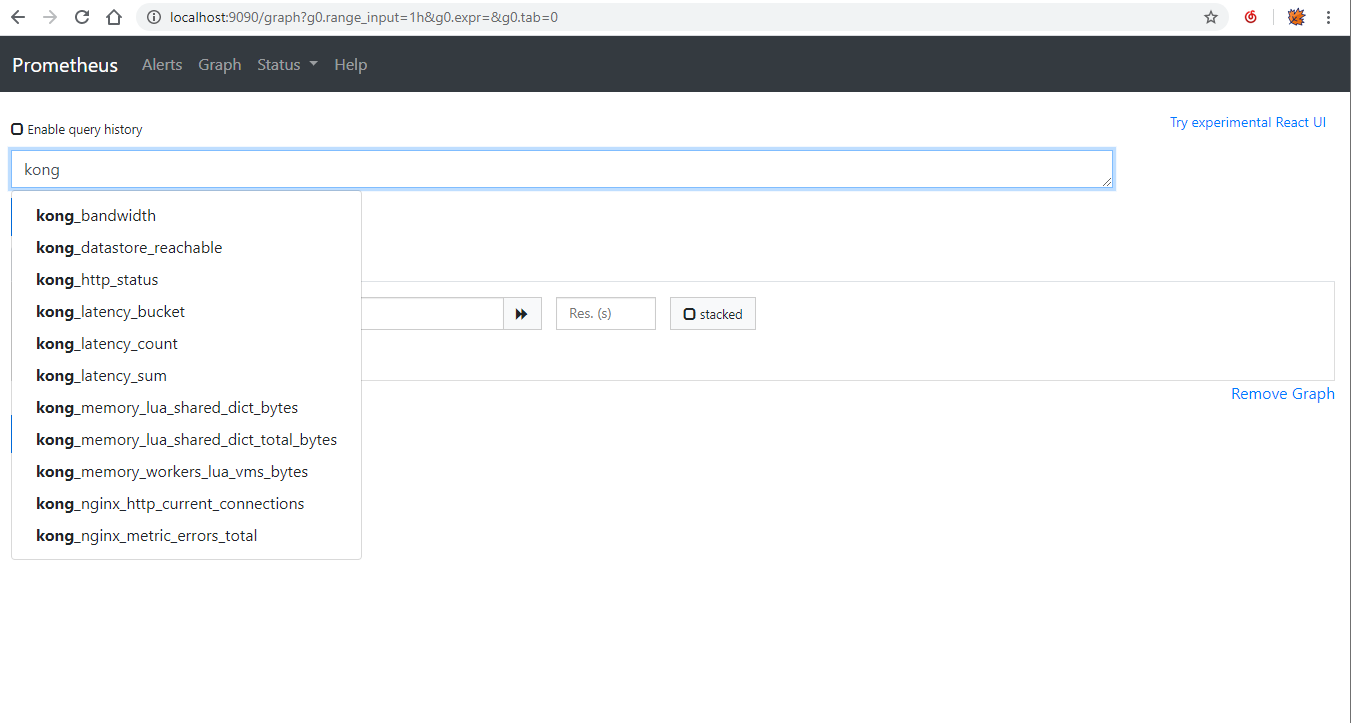This screenshot has width=1351, height=723.
Task: Try experimental React UI link
Action: tap(1248, 122)
